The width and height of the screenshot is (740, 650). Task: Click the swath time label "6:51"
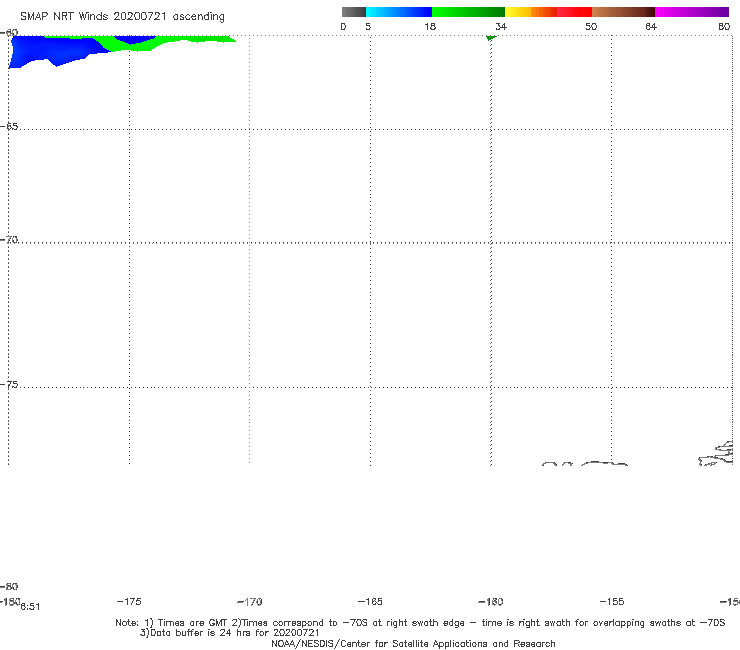[30, 607]
